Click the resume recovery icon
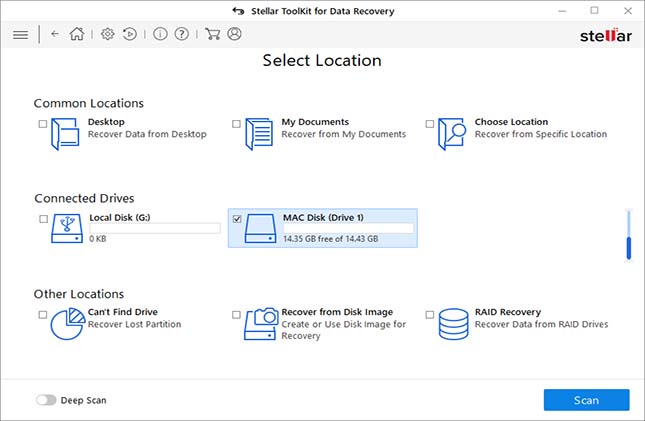645x421 pixels. [129, 34]
